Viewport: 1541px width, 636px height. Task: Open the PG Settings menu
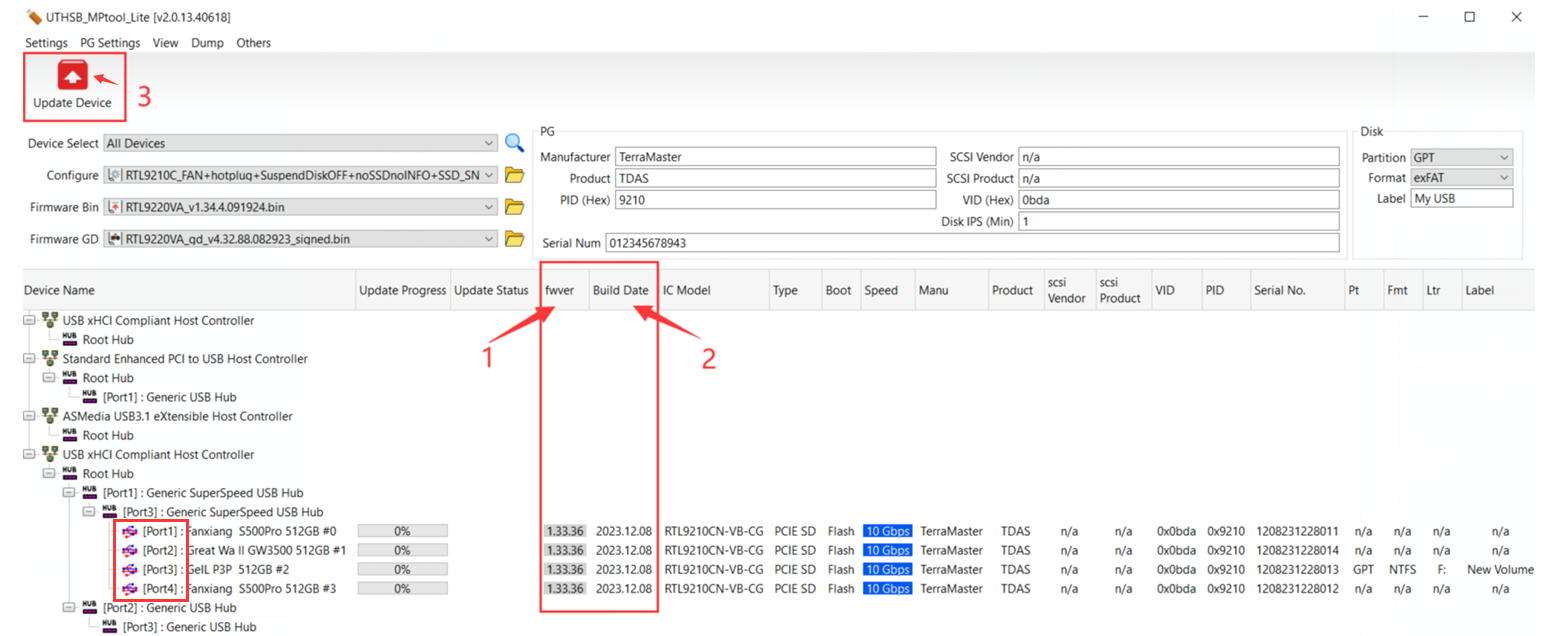[110, 43]
